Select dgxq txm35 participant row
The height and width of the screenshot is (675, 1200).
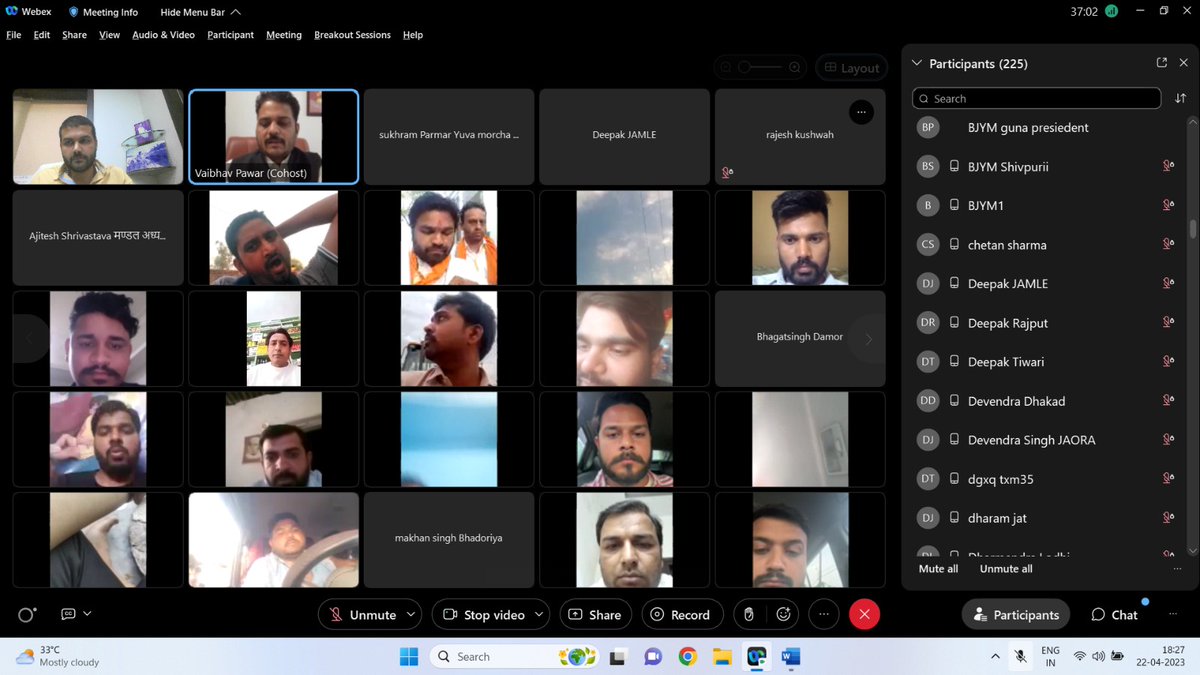click(x=1046, y=479)
